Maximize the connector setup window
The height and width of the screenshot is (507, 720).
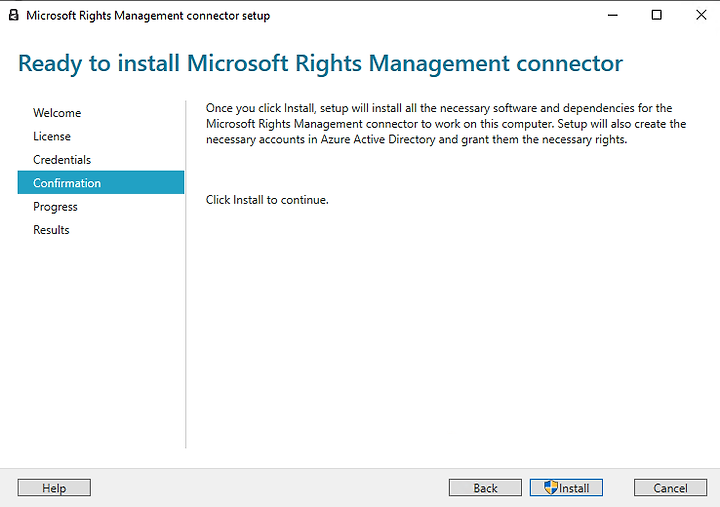point(657,15)
